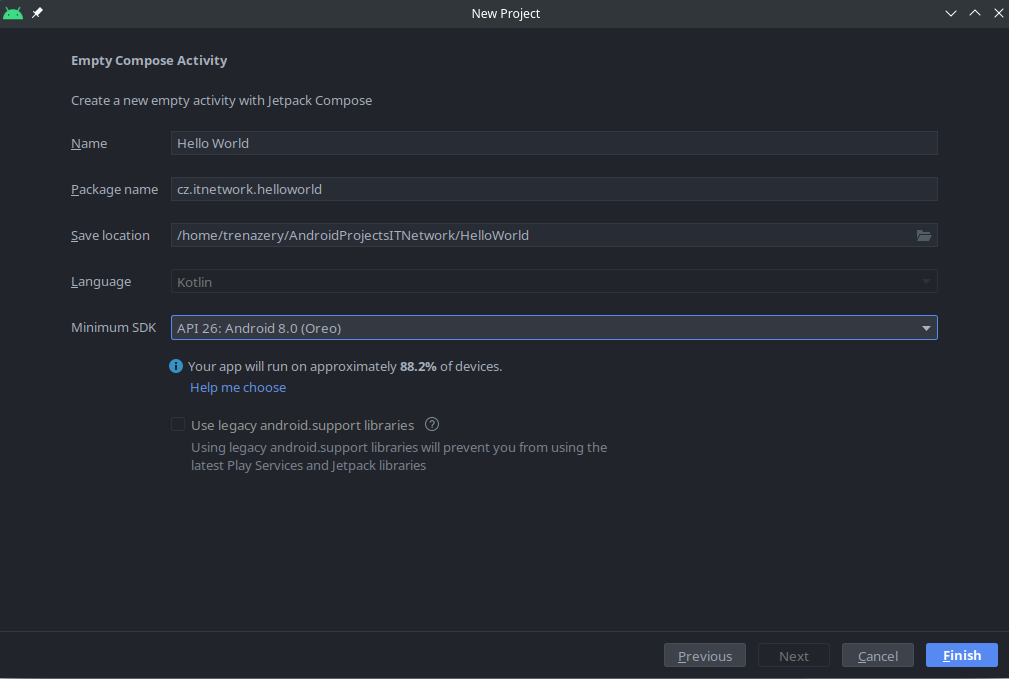Image resolution: width=1009 pixels, height=679 pixels.
Task: Click the Language field dropdown arrow
Action: (x=925, y=281)
